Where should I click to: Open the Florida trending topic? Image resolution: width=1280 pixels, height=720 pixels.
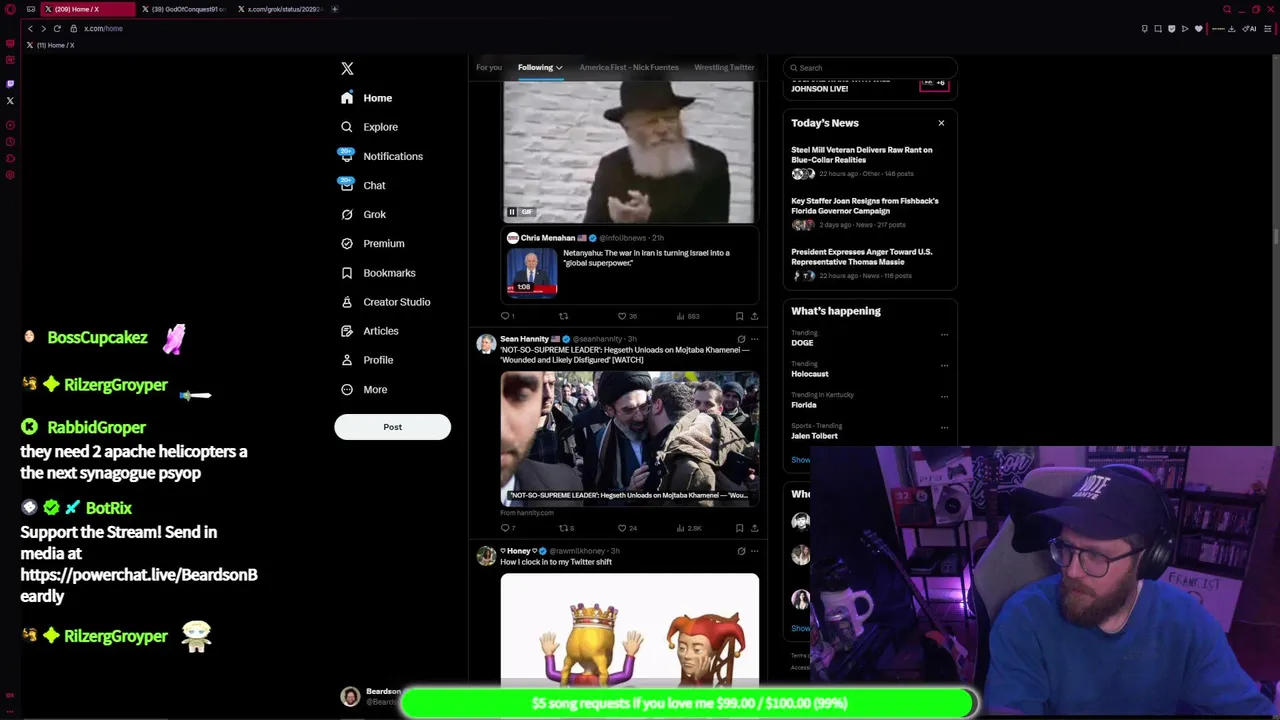tap(804, 405)
